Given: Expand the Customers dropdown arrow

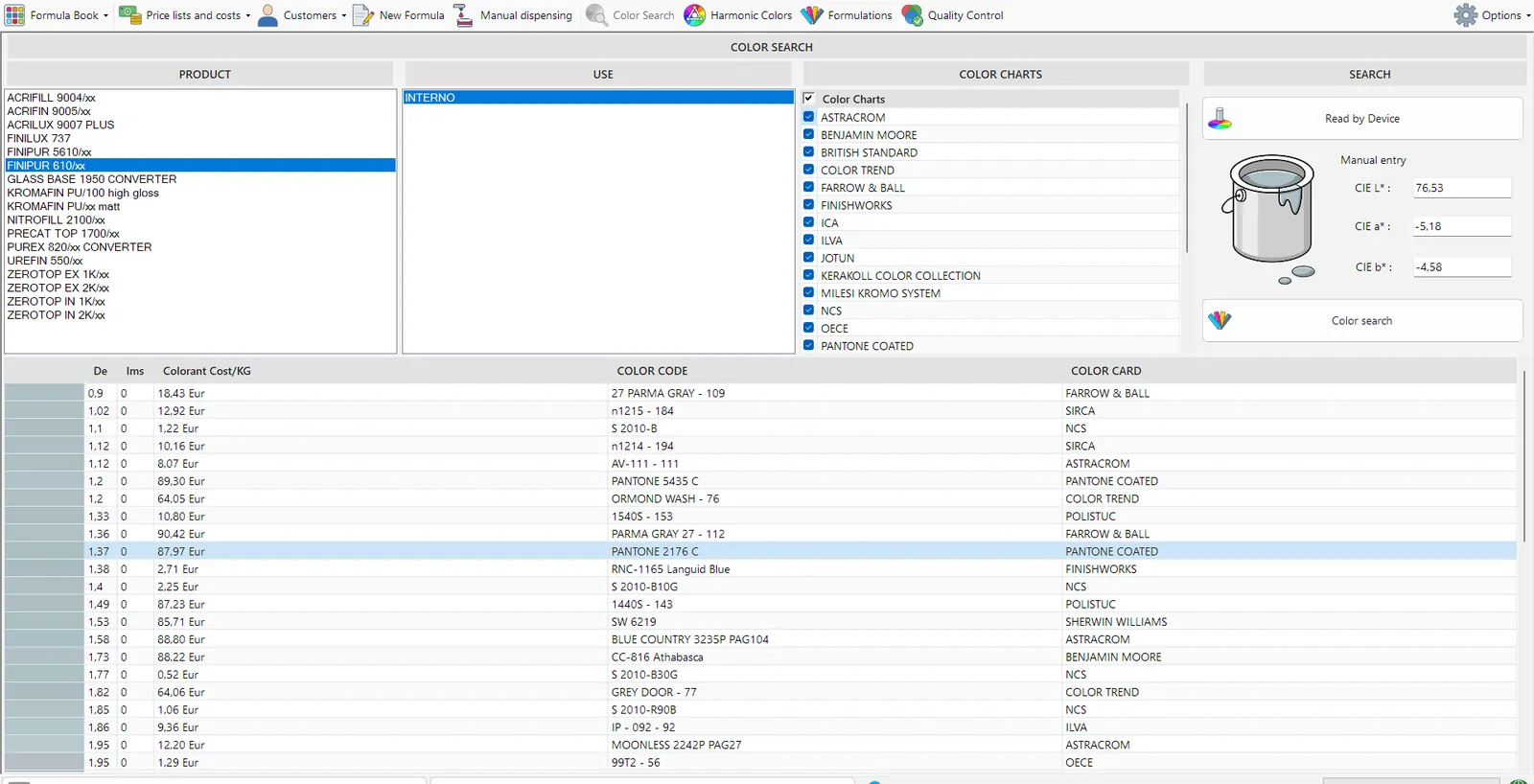Looking at the screenshot, I should point(343,16).
